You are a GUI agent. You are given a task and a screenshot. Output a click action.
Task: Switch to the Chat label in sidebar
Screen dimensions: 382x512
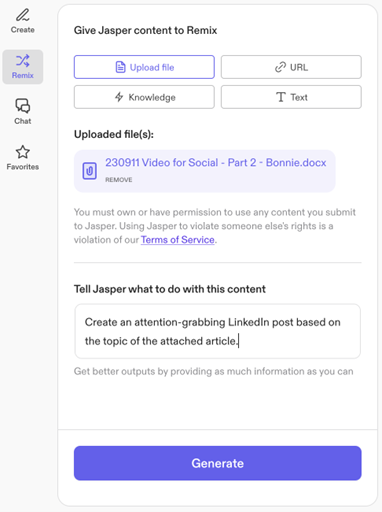pos(23,121)
